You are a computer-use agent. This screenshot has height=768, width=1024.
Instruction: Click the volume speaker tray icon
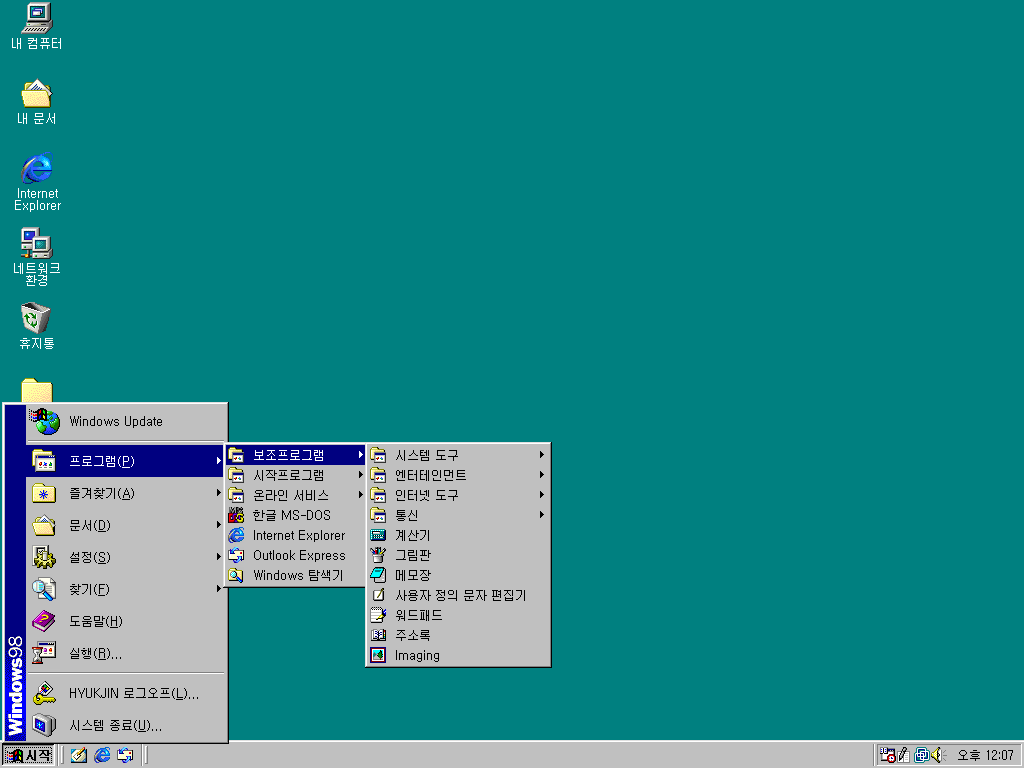coord(939,755)
